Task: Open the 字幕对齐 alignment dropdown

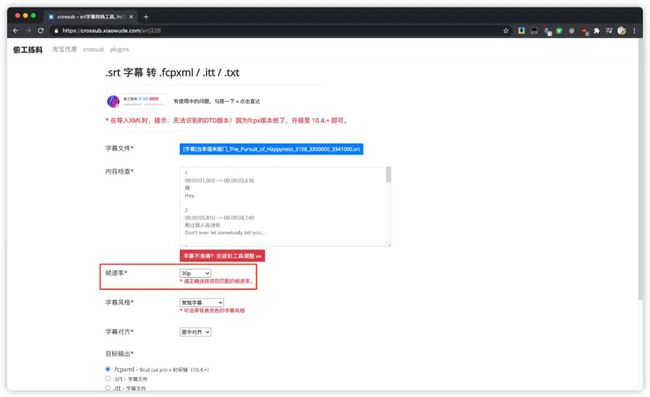Action: pos(195,332)
